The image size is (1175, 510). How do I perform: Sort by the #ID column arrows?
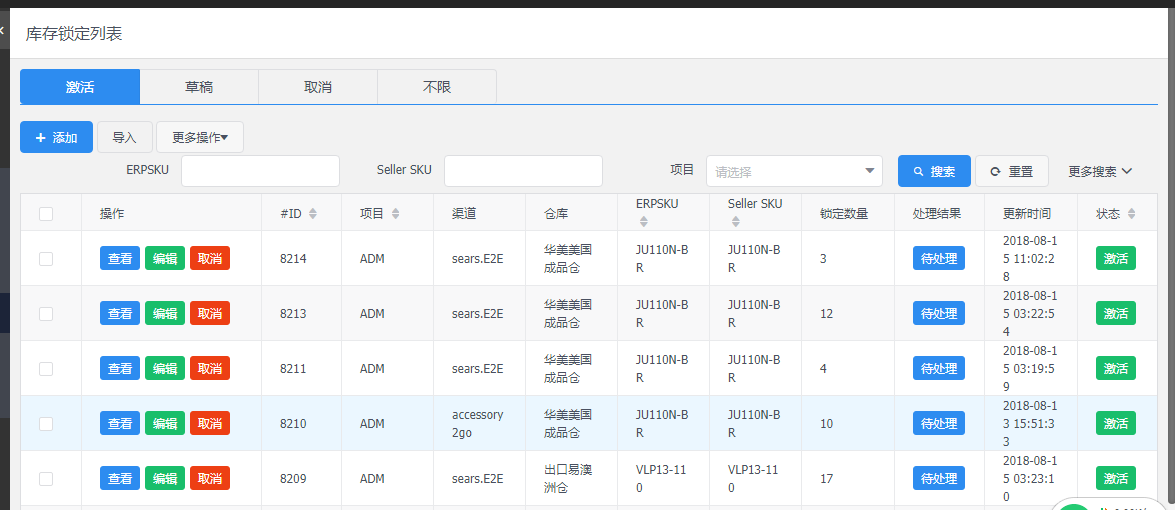[x=313, y=213]
